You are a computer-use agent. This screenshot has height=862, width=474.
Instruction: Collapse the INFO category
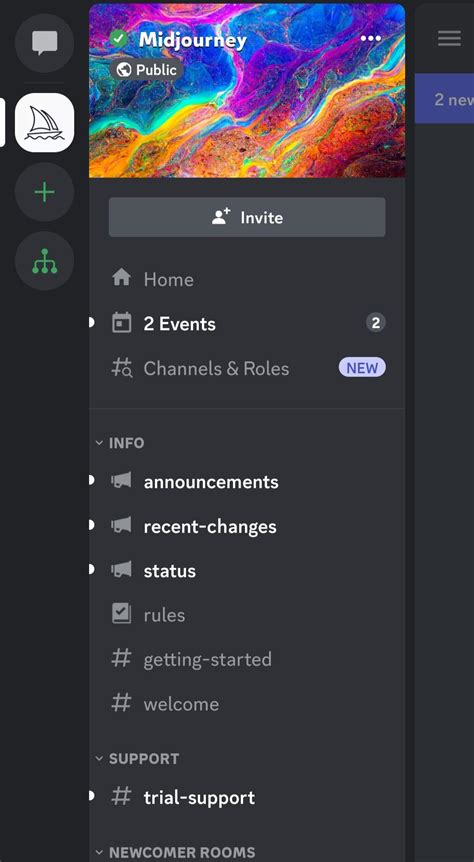click(120, 443)
